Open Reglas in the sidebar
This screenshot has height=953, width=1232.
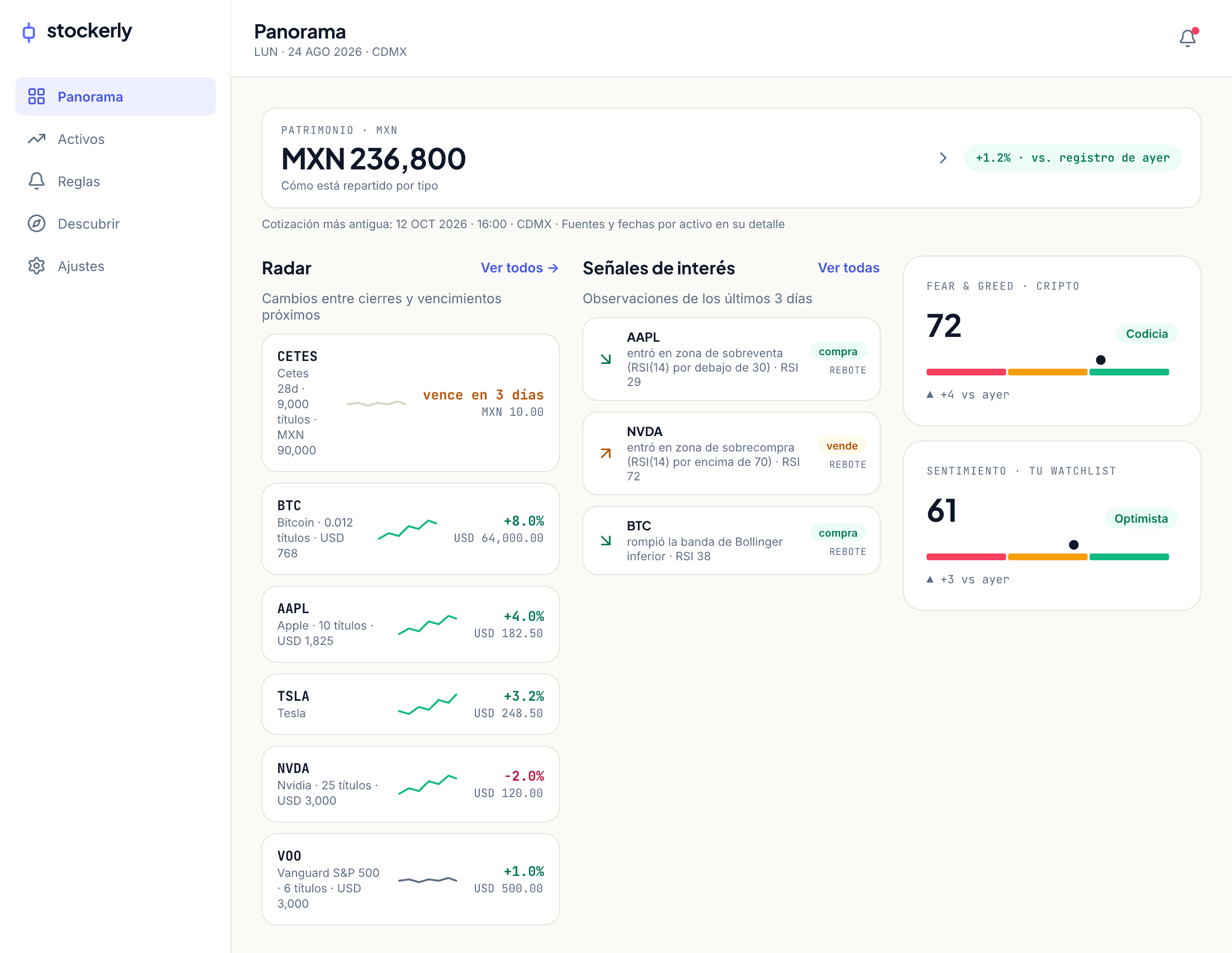115,181
